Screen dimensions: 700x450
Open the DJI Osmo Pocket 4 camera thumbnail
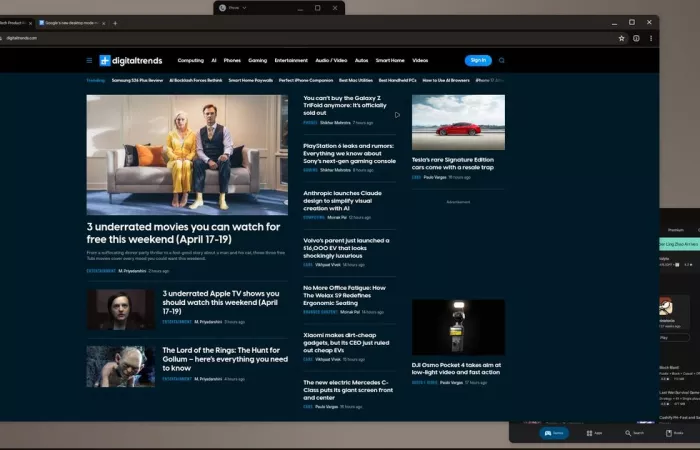click(x=458, y=327)
